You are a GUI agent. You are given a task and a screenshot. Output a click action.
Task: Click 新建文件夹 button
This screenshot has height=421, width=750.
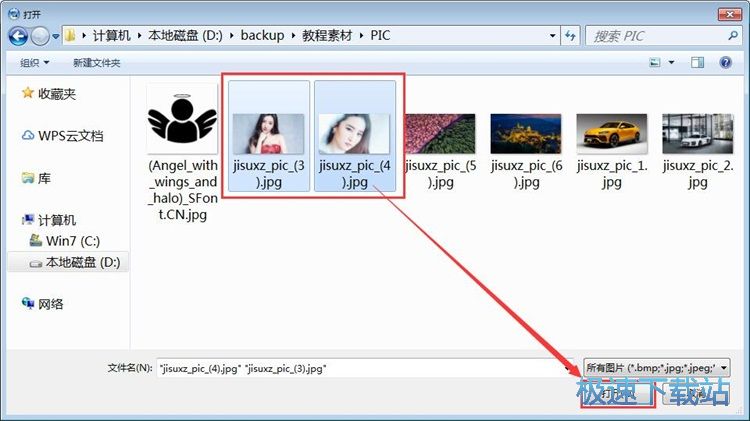pyautogui.click(x=97, y=63)
